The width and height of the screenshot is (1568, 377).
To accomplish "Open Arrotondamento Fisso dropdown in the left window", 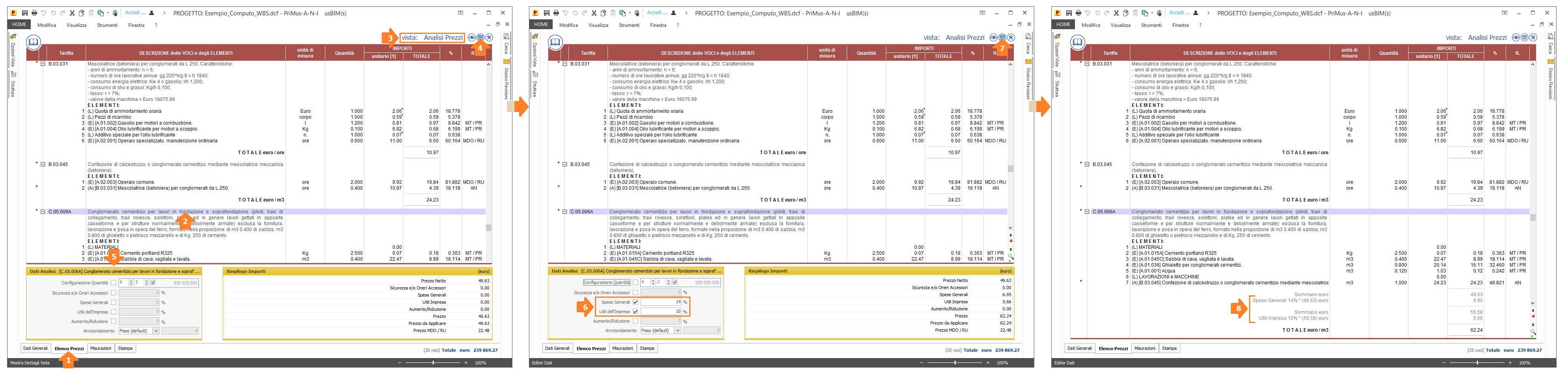I will click(x=156, y=331).
